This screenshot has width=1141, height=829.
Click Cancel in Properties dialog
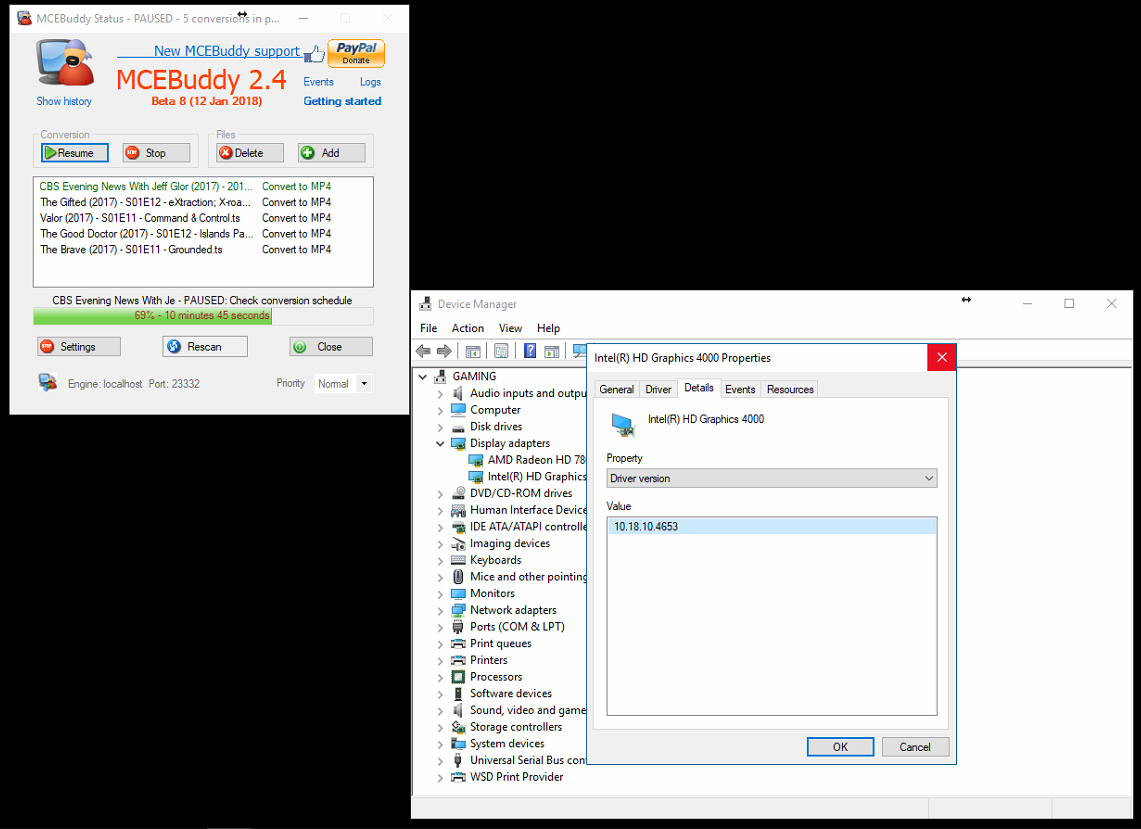pyautogui.click(x=915, y=747)
